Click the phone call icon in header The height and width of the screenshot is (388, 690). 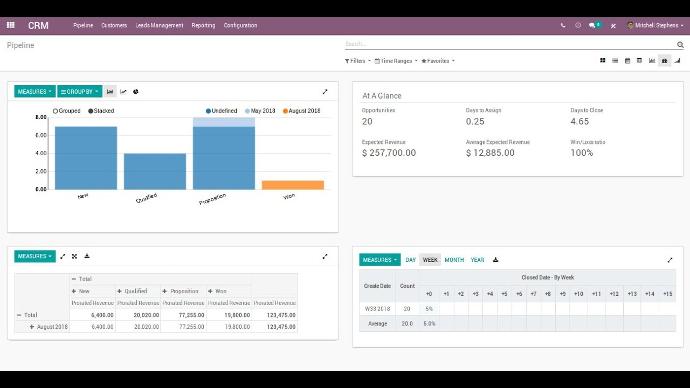click(x=563, y=26)
